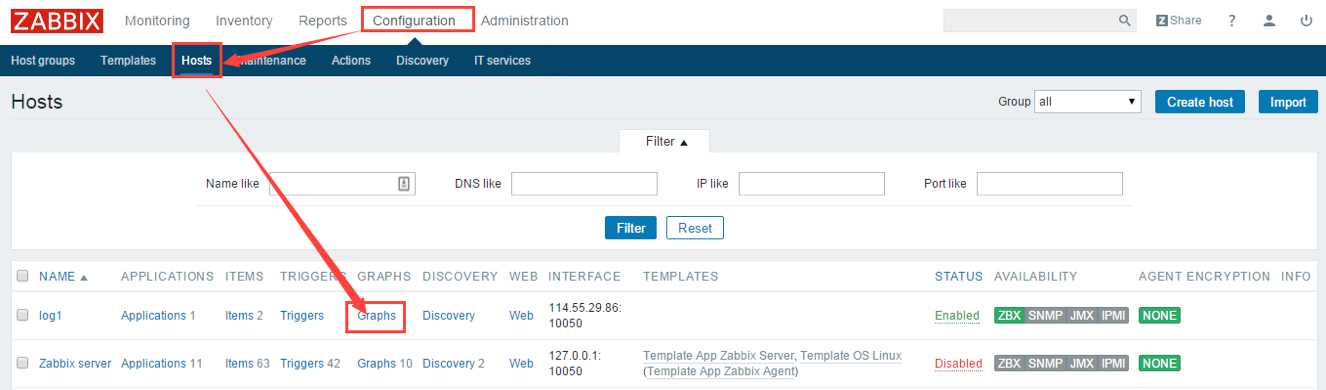Open the user profile icon

(1270, 20)
